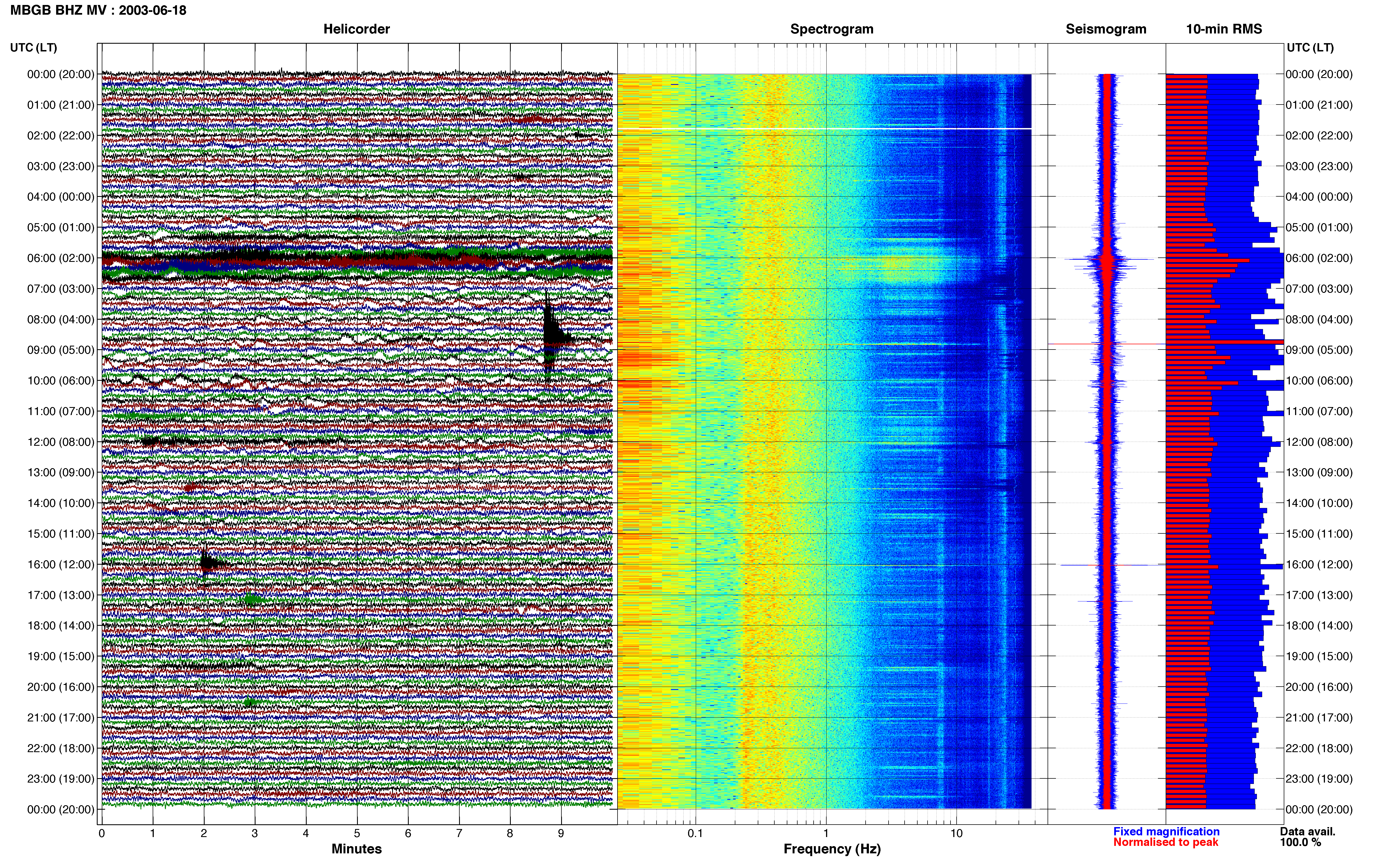
Task: Click the 'Seismogram' panel heading
Action: click(1106, 29)
